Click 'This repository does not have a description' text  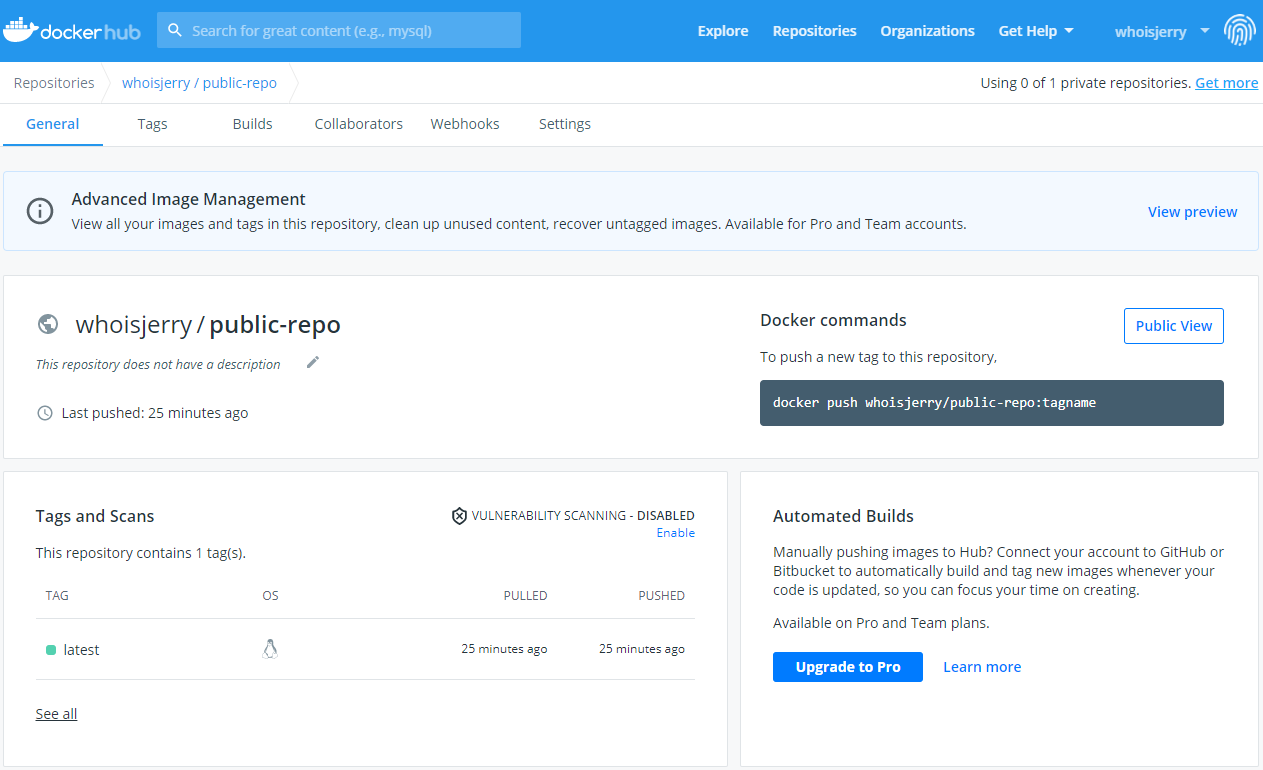click(x=158, y=364)
